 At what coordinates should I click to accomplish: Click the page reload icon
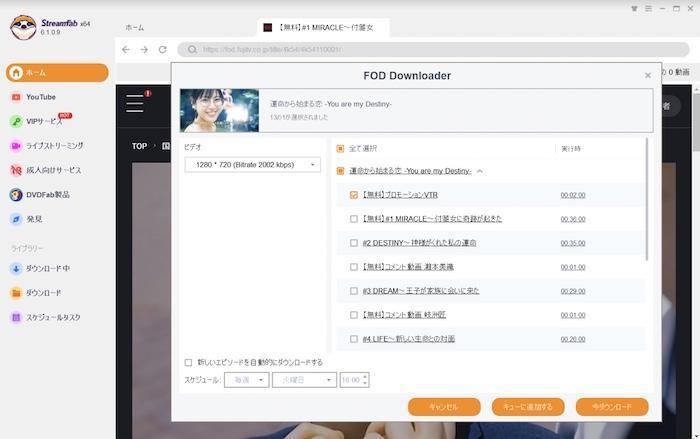162,50
